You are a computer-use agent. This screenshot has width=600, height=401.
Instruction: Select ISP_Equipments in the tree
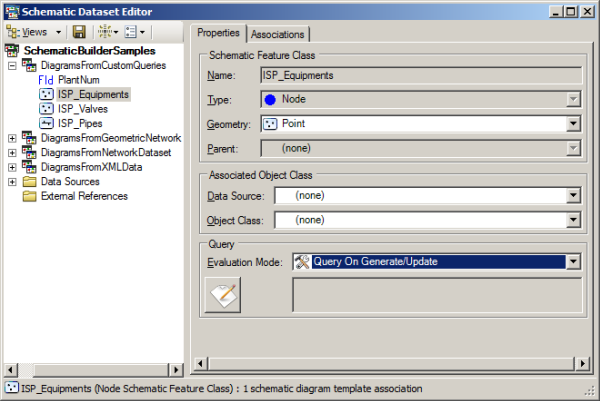[x=93, y=95]
